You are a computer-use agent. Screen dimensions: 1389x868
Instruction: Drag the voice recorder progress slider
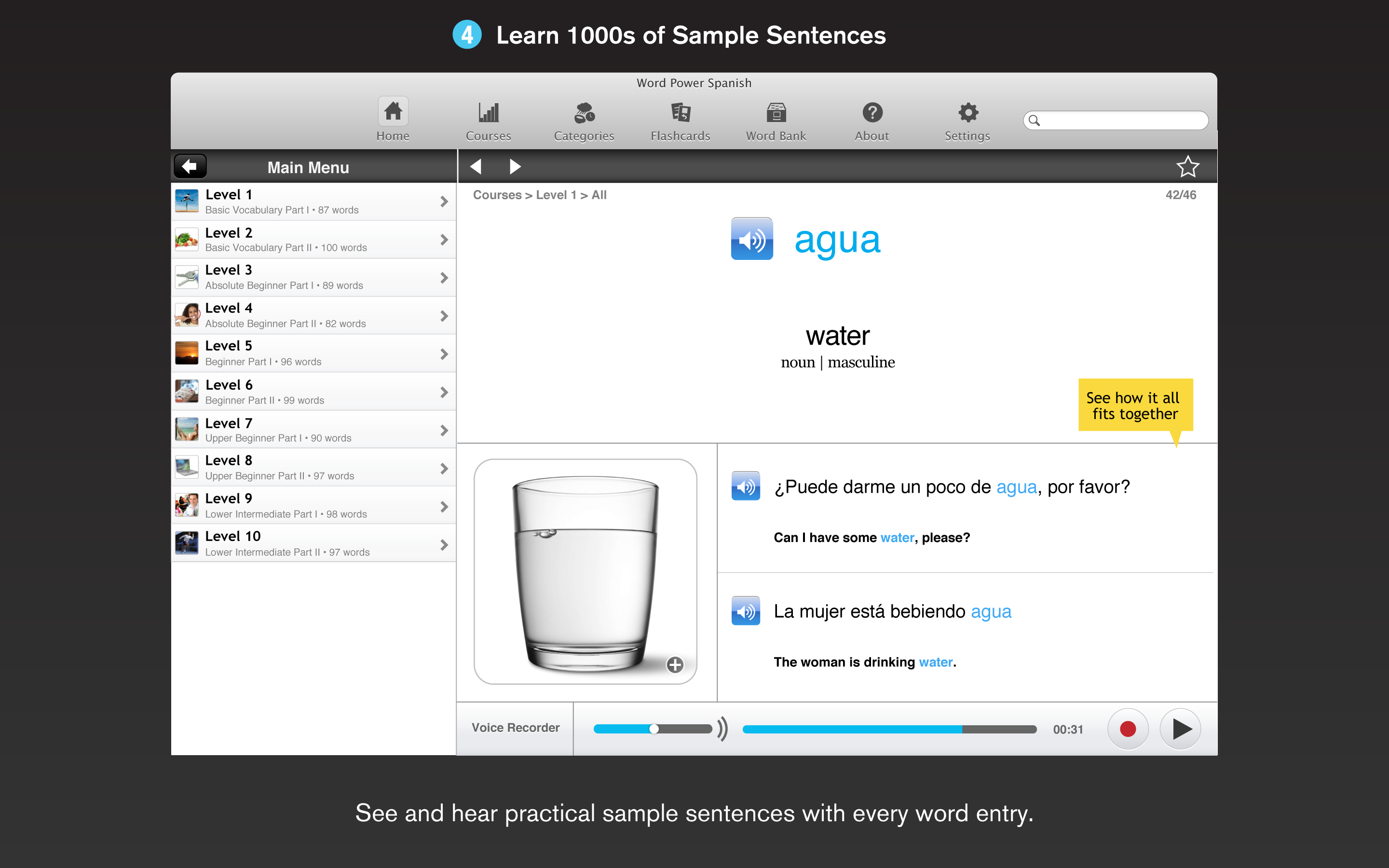pyautogui.click(x=654, y=728)
